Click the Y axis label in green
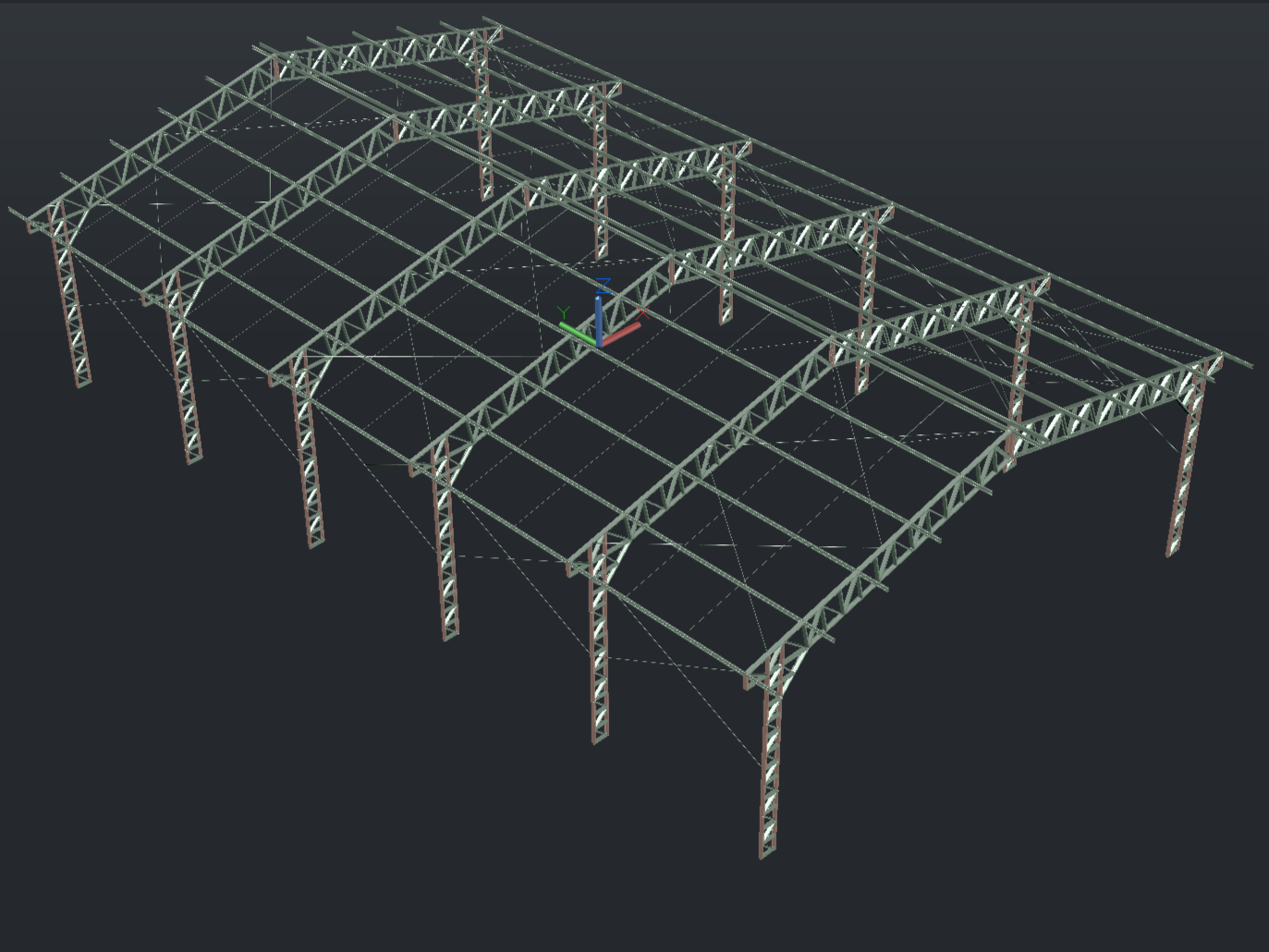 (x=564, y=311)
